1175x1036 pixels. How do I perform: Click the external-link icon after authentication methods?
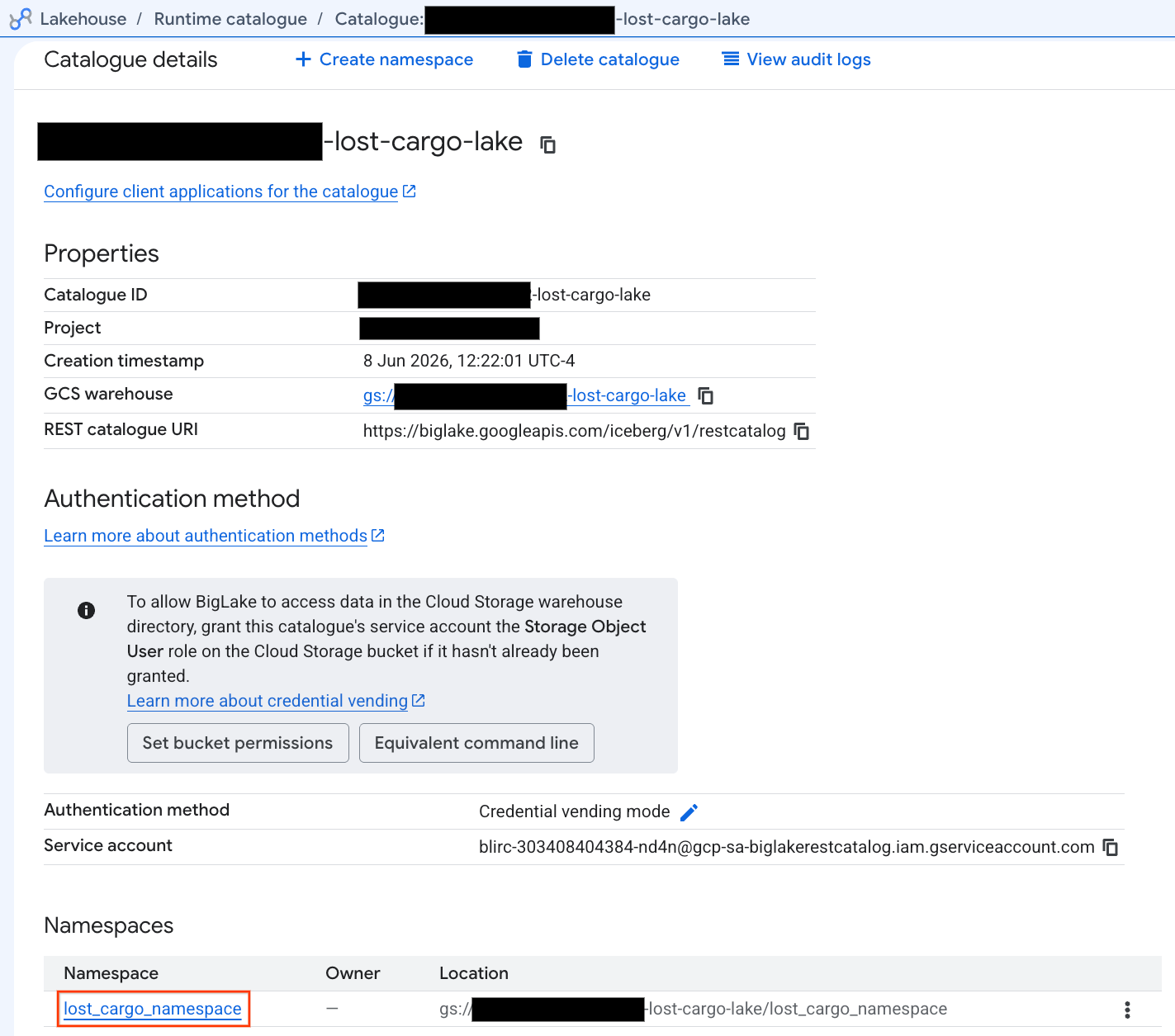pos(378,536)
